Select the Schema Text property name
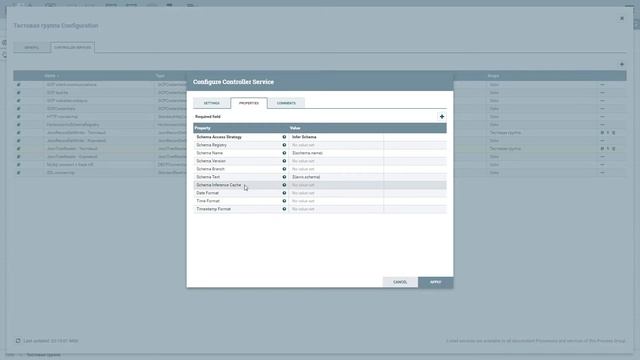640x360 pixels. tap(208, 177)
